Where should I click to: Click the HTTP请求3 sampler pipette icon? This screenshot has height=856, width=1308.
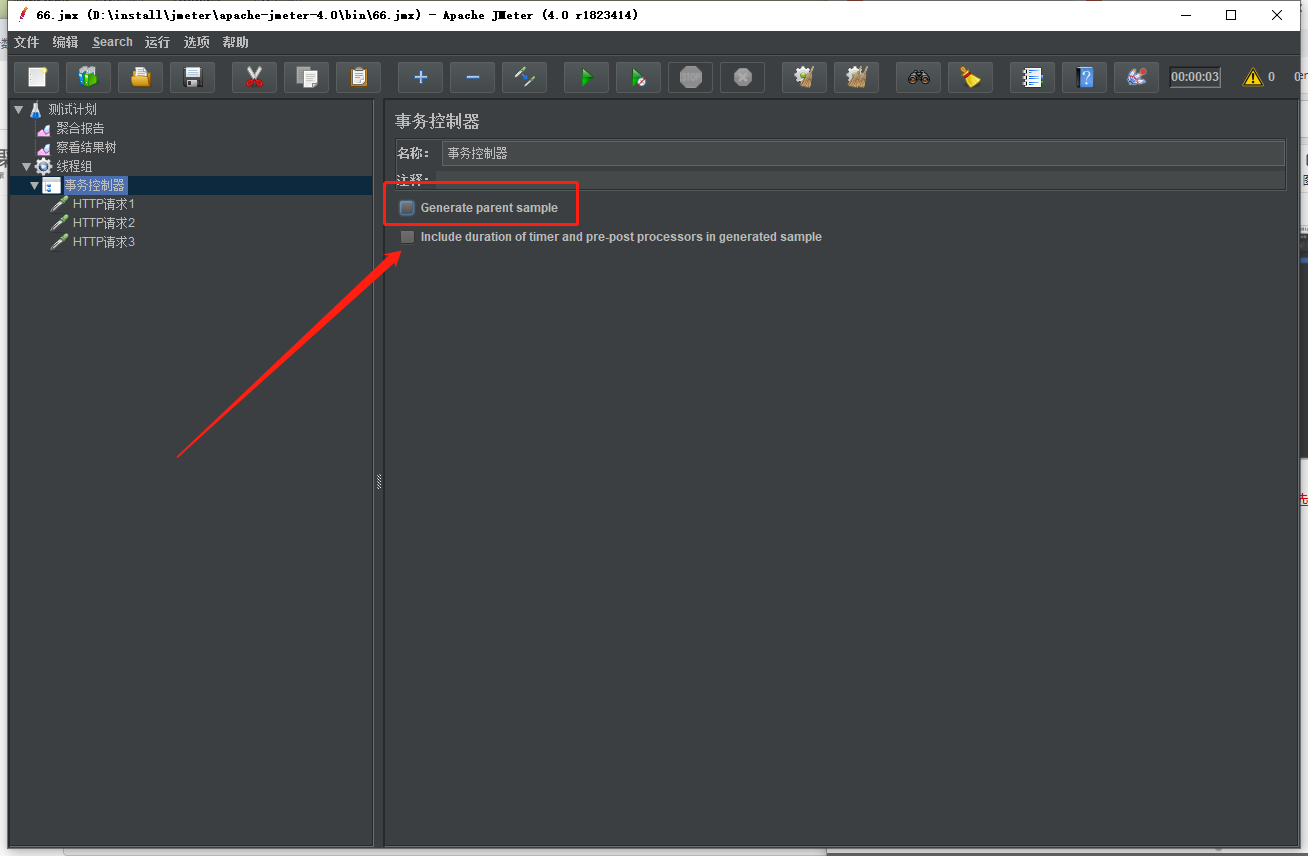pyautogui.click(x=60, y=242)
